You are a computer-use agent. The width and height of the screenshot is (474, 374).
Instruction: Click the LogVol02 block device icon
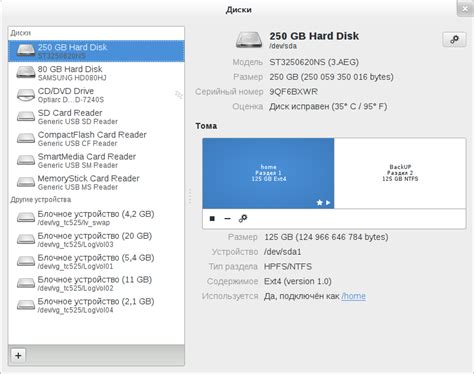tap(26, 283)
